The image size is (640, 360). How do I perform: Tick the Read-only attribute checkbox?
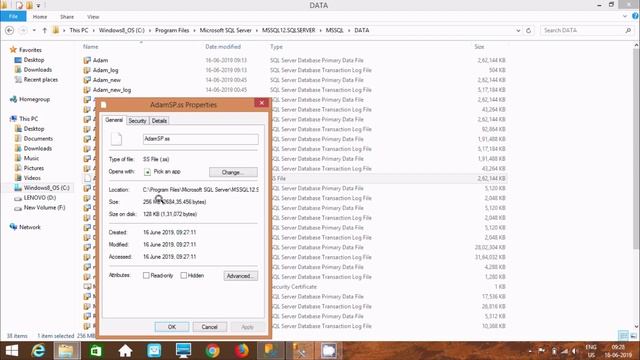coord(146,276)
